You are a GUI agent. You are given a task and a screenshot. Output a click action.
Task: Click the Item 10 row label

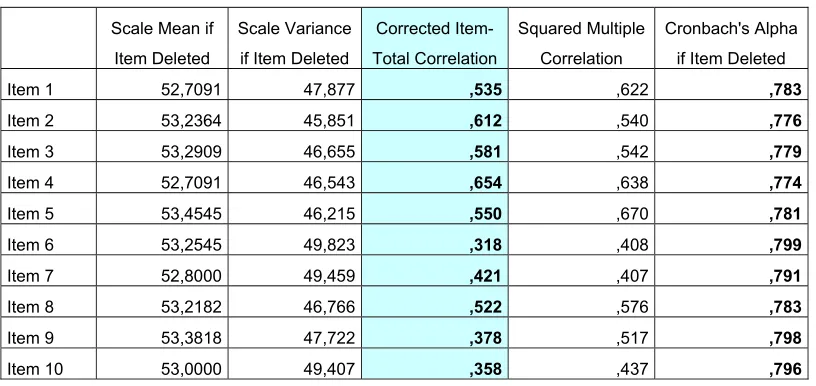tap(35, 370)
